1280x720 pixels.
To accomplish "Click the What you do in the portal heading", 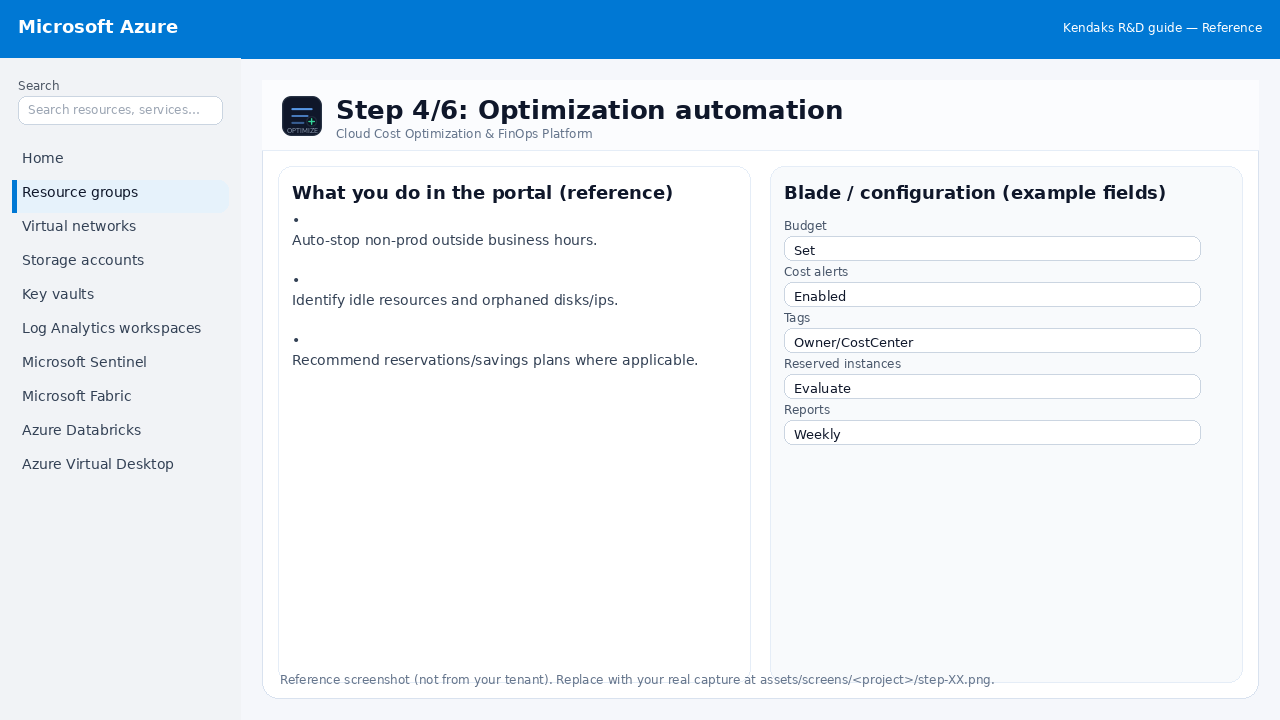I will click(x=482, y=193).
